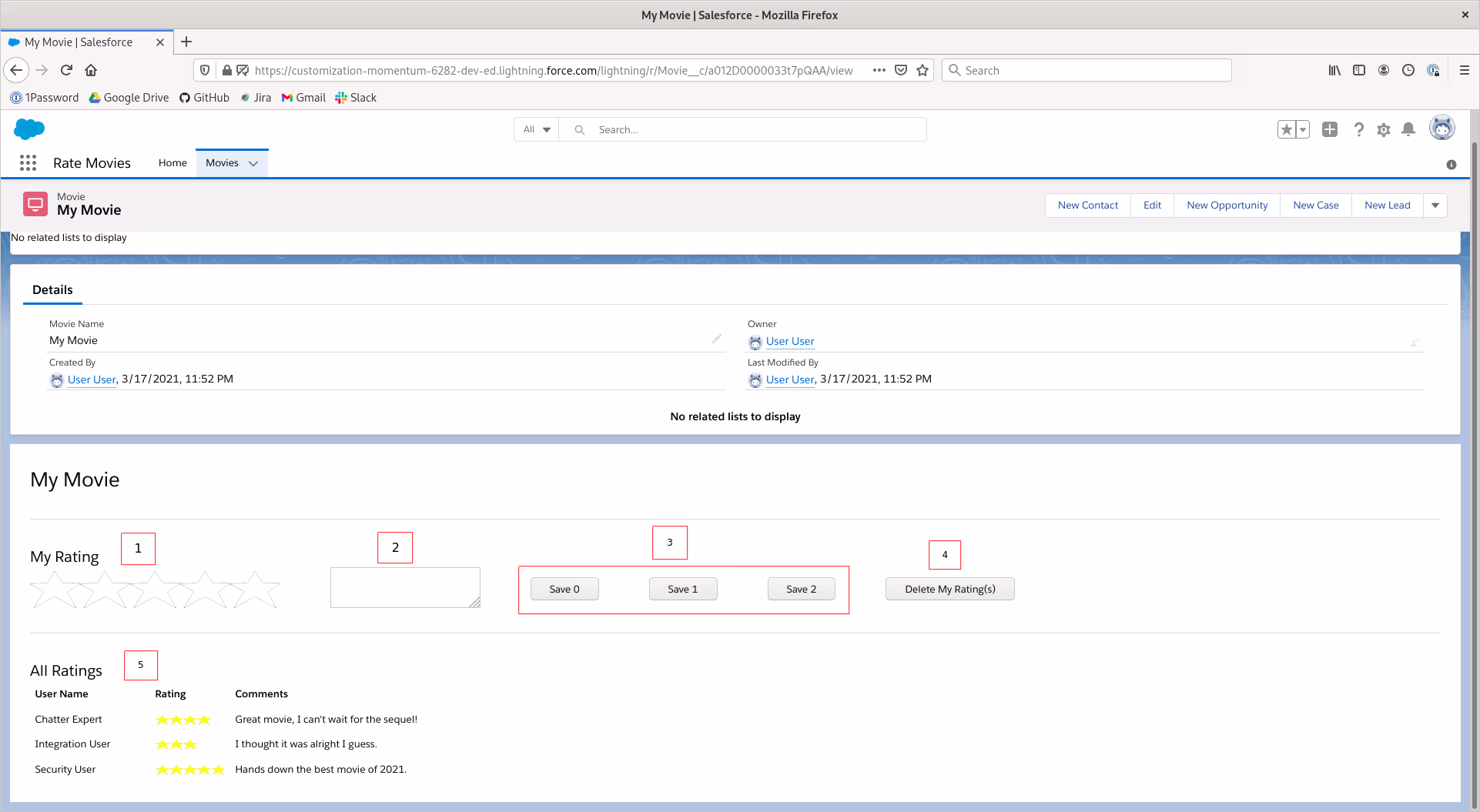Click Delete My Rating(s) button

point(950,589)
